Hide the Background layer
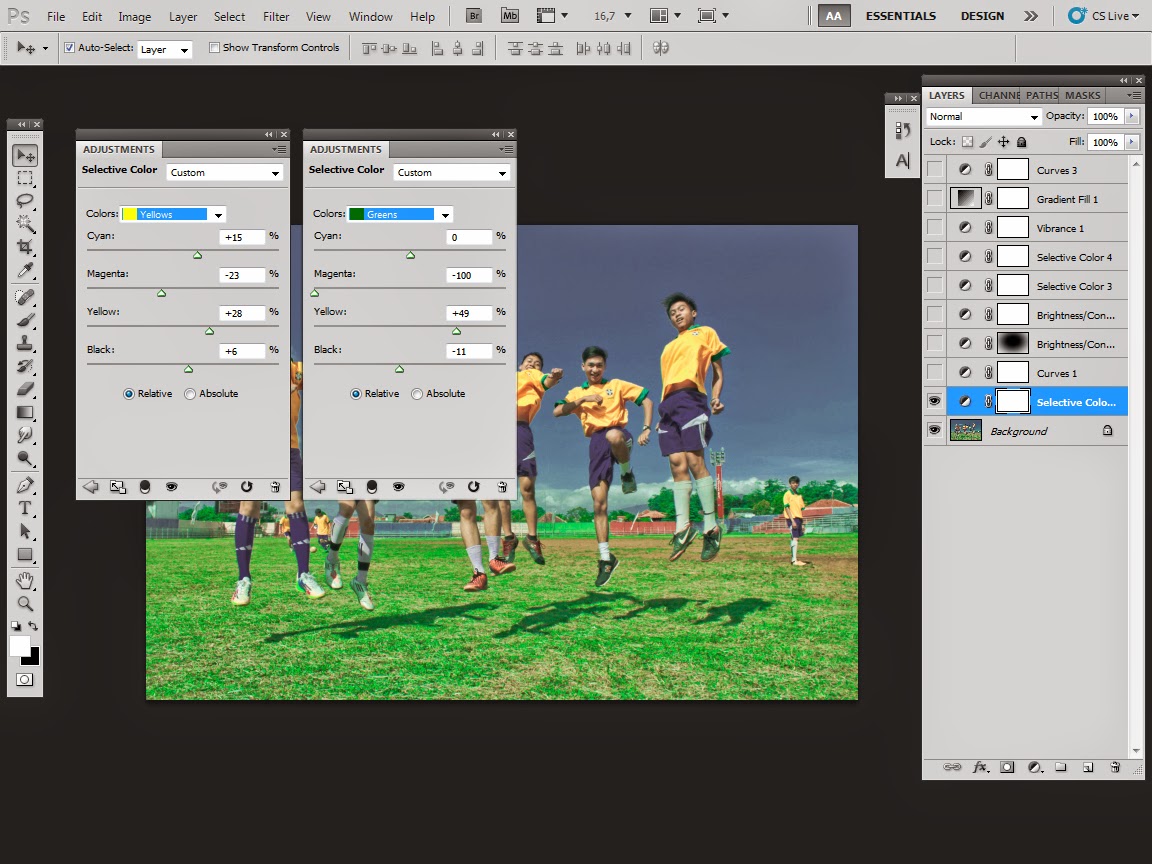Viewport: 1152px width, 864px height. coord(934,431)
